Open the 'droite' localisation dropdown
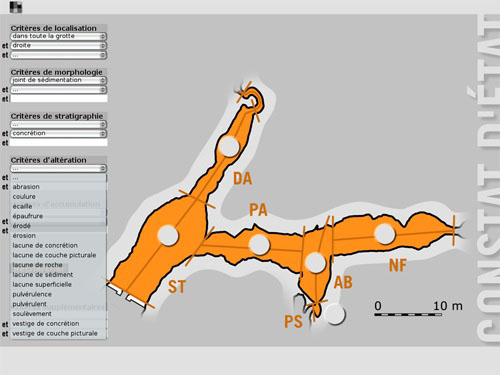500x375 pixels. [58, 45]
